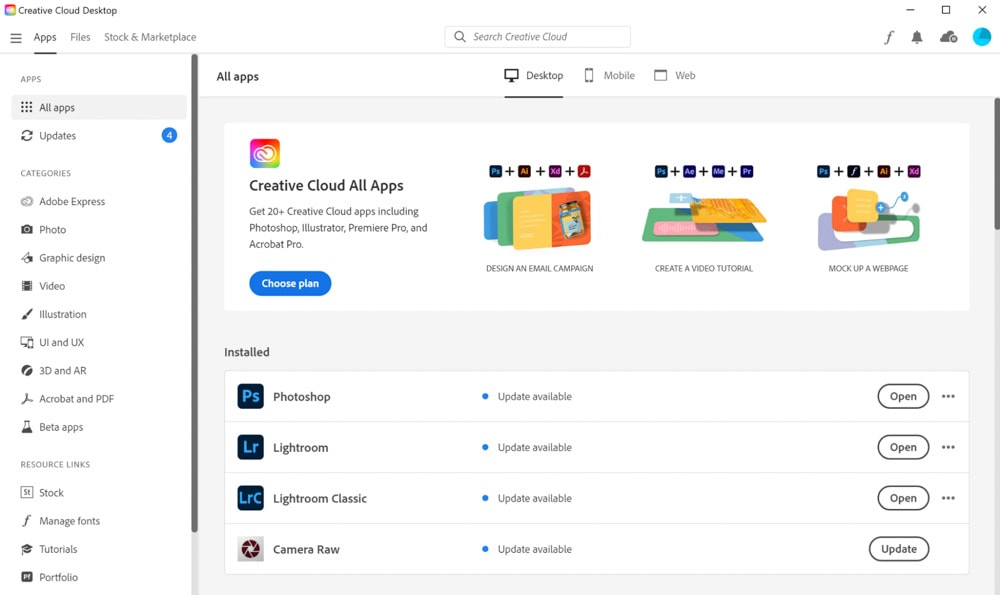This screenshot has width=1000, height=595.
Task: Click the sidebar vertical scrollbar
Action: [195, 293]
